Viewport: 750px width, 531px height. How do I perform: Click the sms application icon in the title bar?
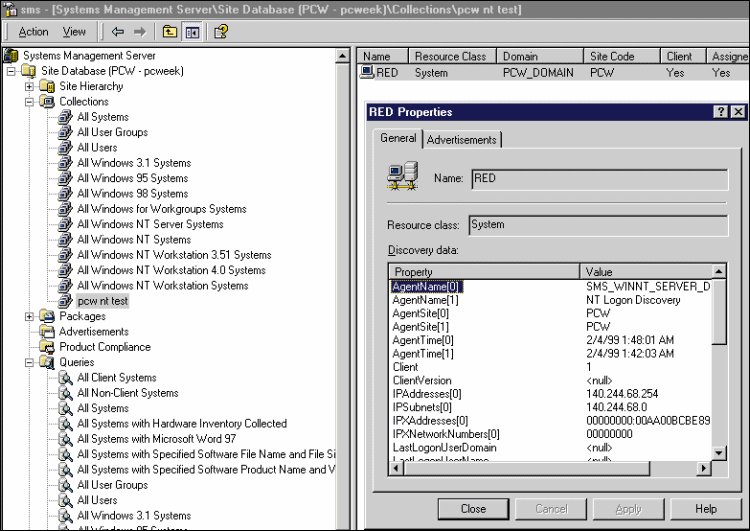[x=10, y=9]
